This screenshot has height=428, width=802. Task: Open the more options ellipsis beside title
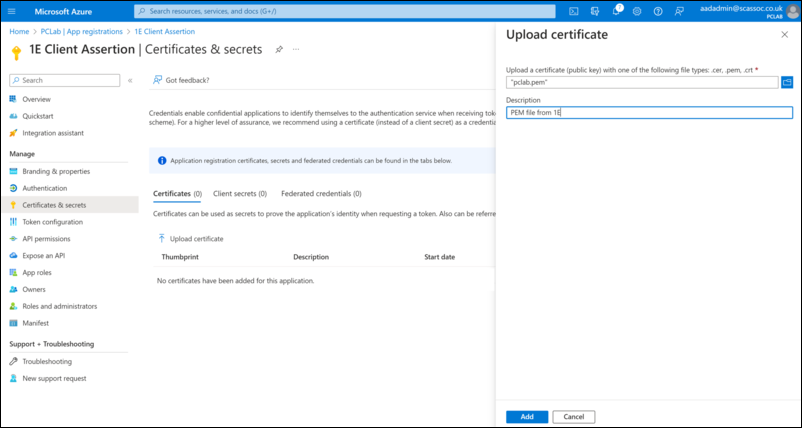(296, 49)
